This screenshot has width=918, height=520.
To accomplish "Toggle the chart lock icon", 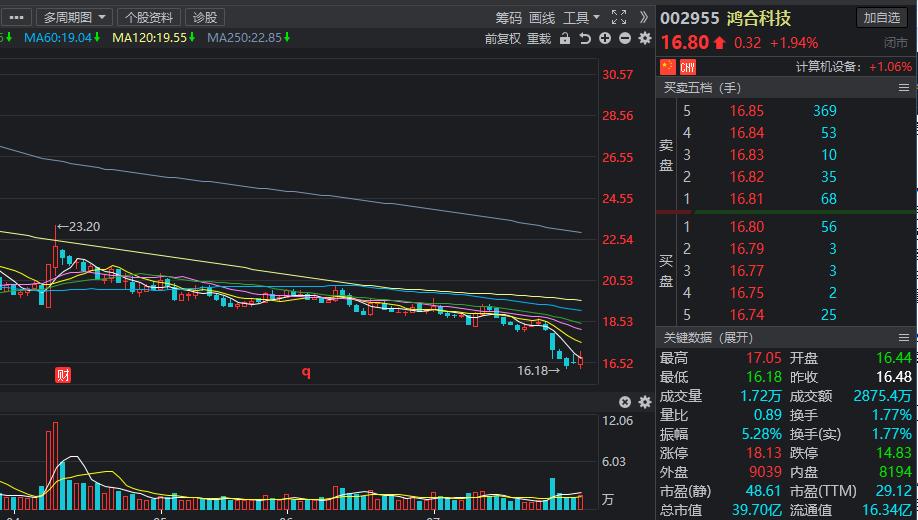I will coord(564,39).
